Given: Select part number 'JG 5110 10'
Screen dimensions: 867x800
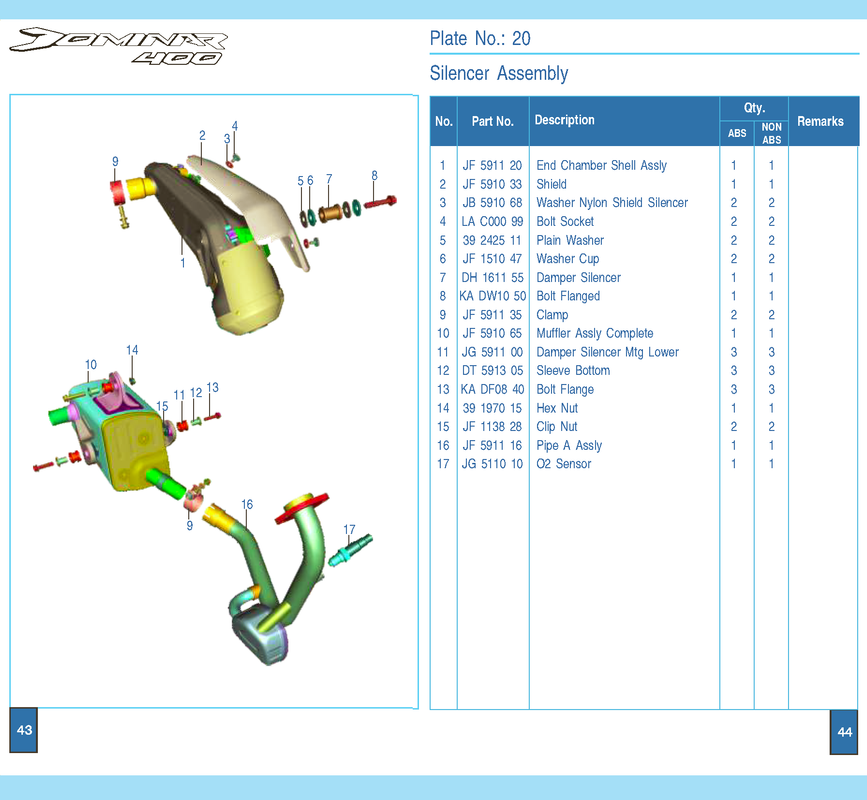Looking at the screenshot, I should [x=492, y=464].
